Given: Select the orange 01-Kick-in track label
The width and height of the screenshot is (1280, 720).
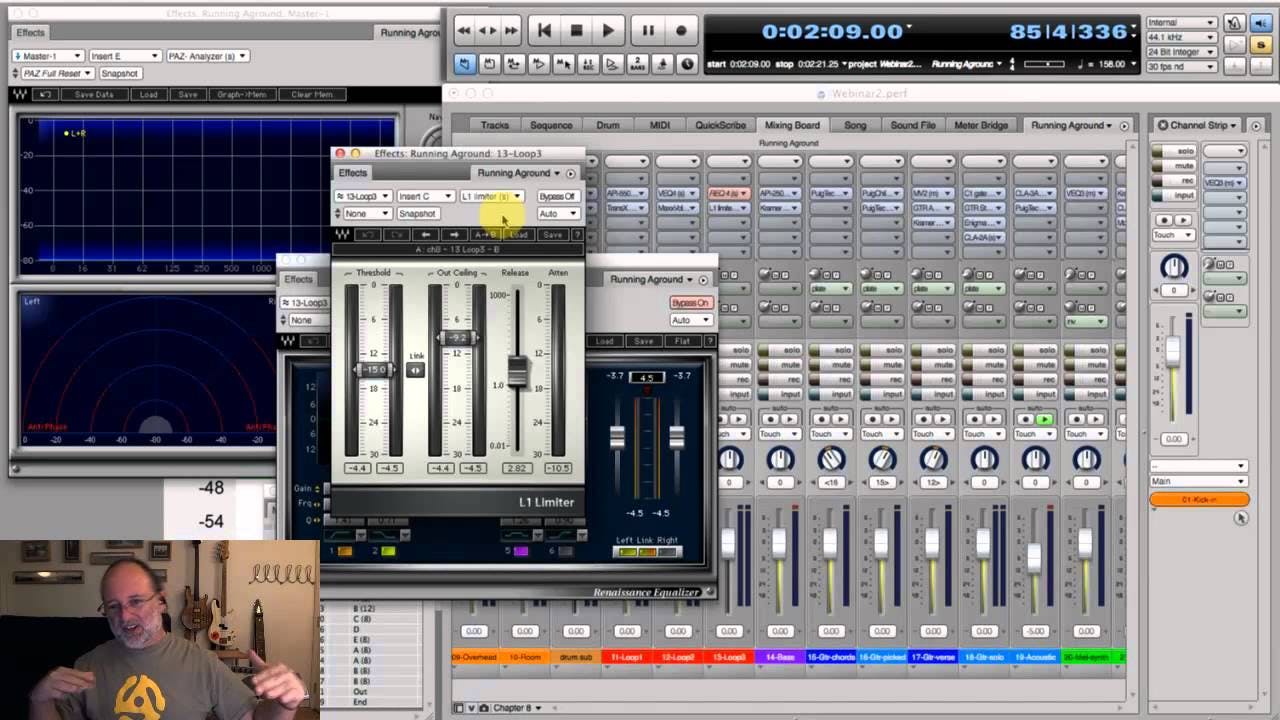Looking at the screenshot, I should [1199, 499].
